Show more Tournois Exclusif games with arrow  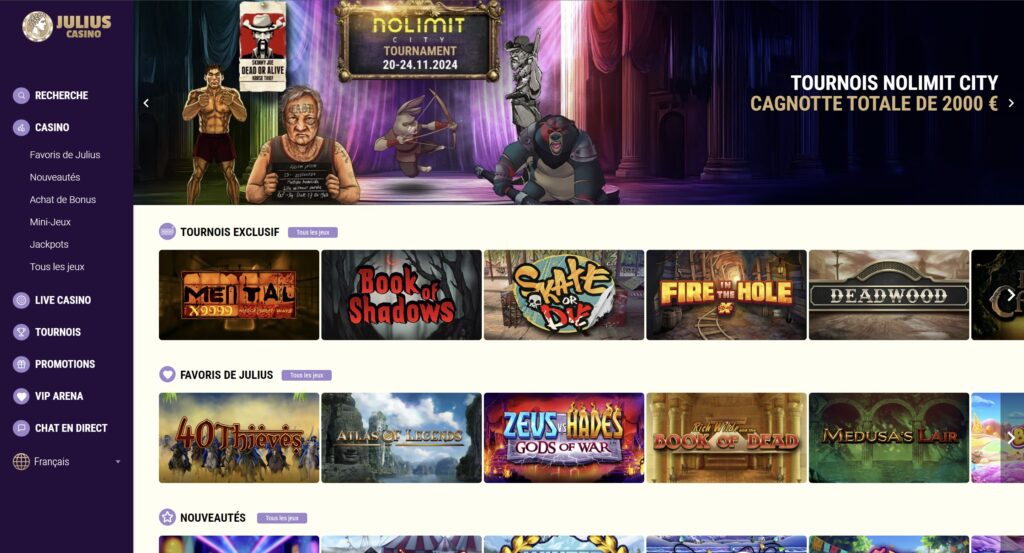pos(1011,295)
